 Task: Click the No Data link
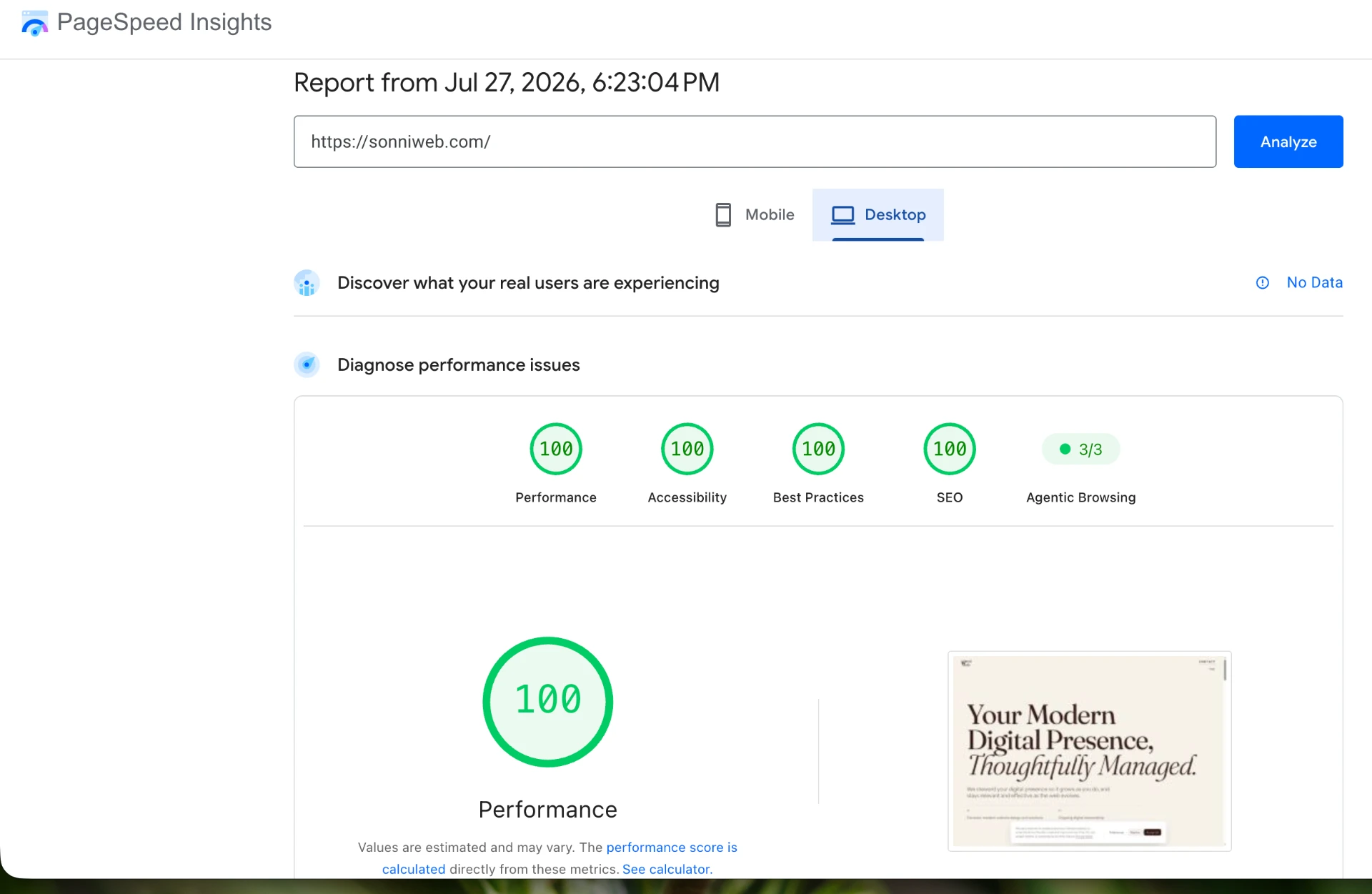(1314, 282)
